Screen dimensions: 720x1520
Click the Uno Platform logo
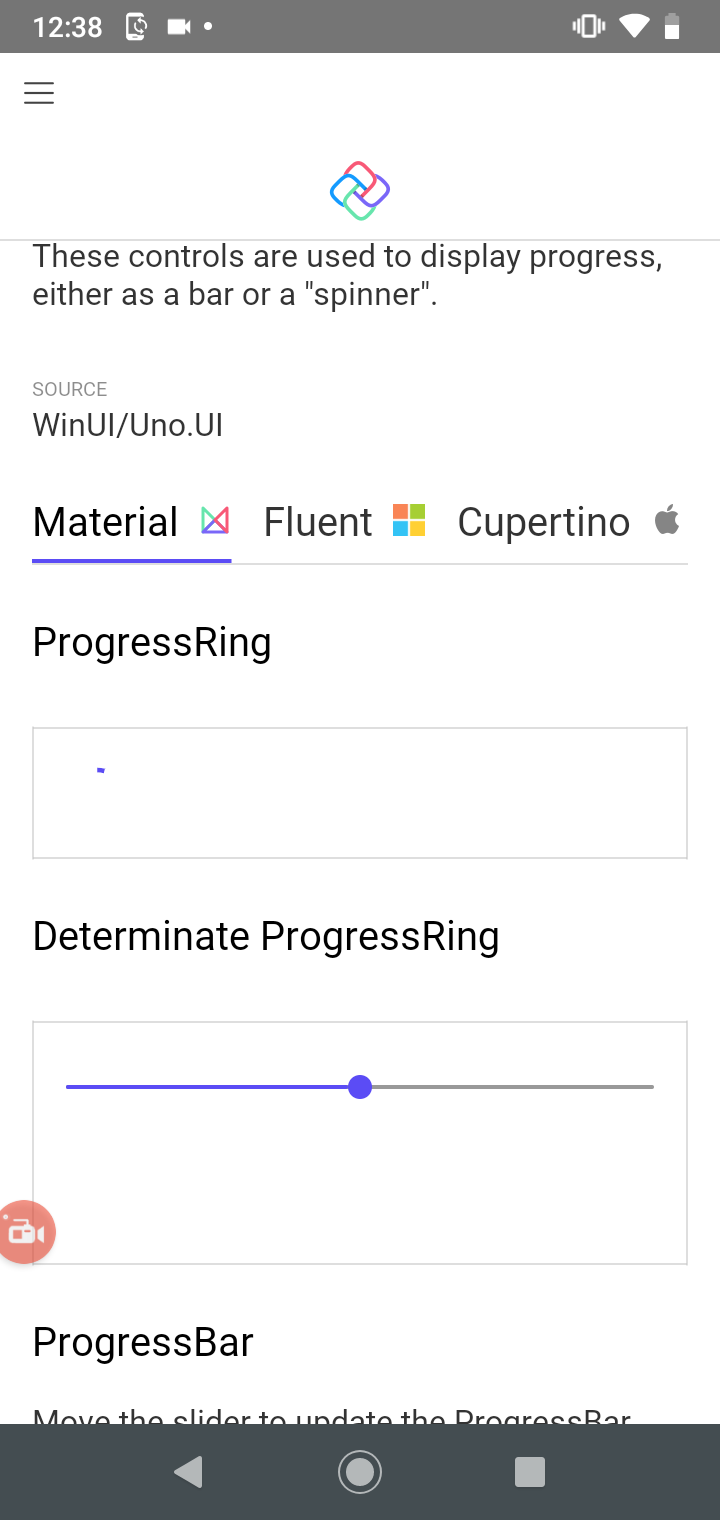tap(359, 189)
